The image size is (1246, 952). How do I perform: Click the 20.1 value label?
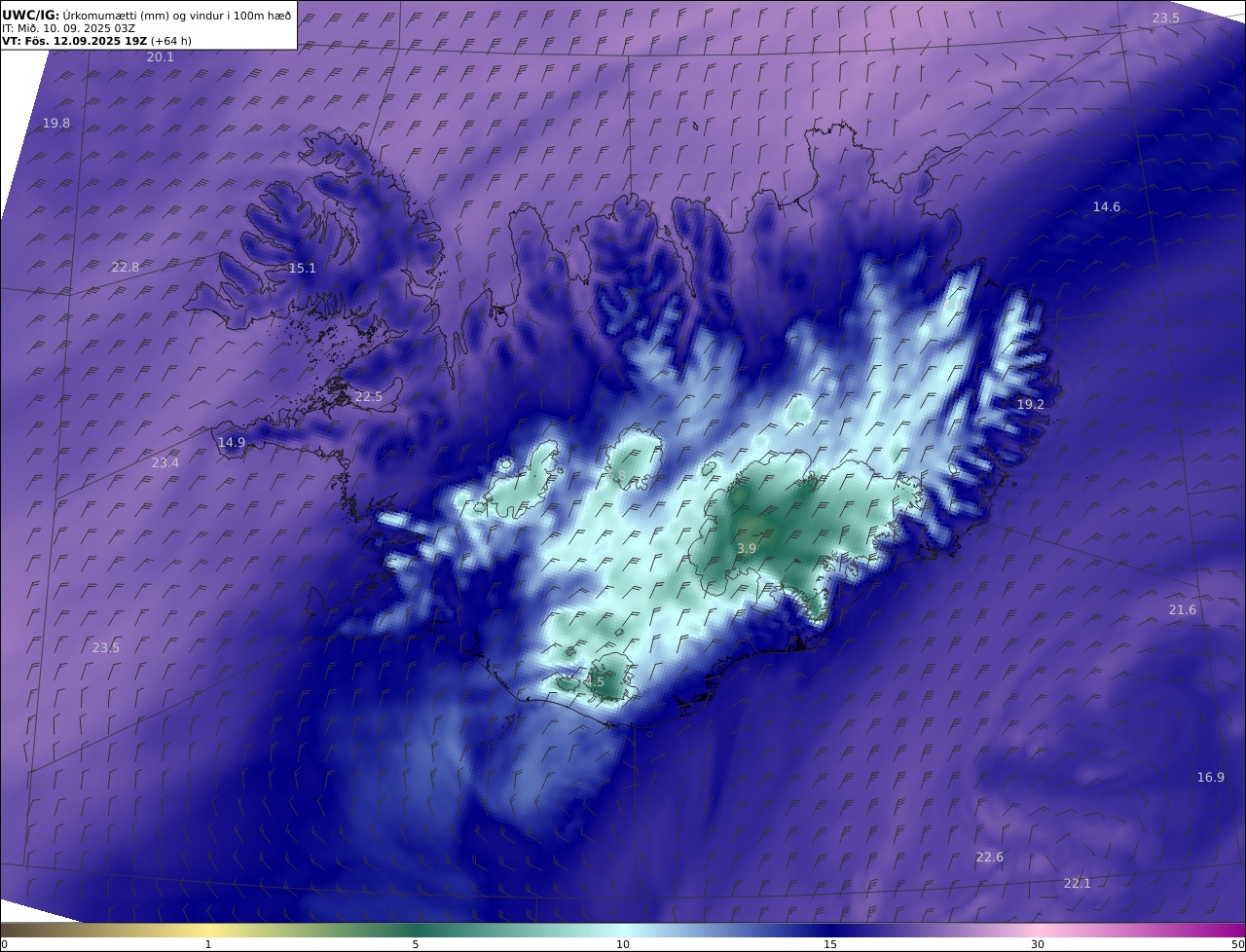point(160,57)
